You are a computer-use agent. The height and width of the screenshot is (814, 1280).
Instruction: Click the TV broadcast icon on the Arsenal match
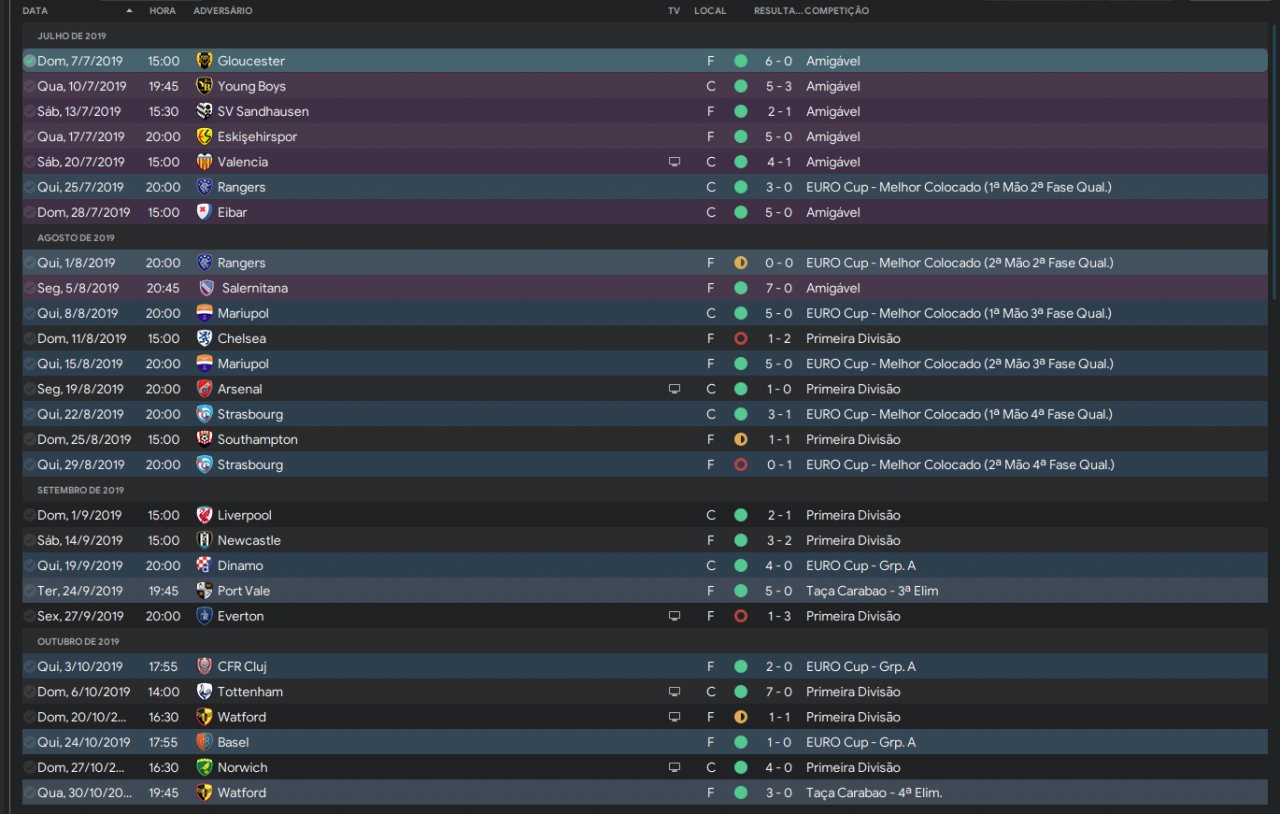pyautogui.click(x=674, y=389)
